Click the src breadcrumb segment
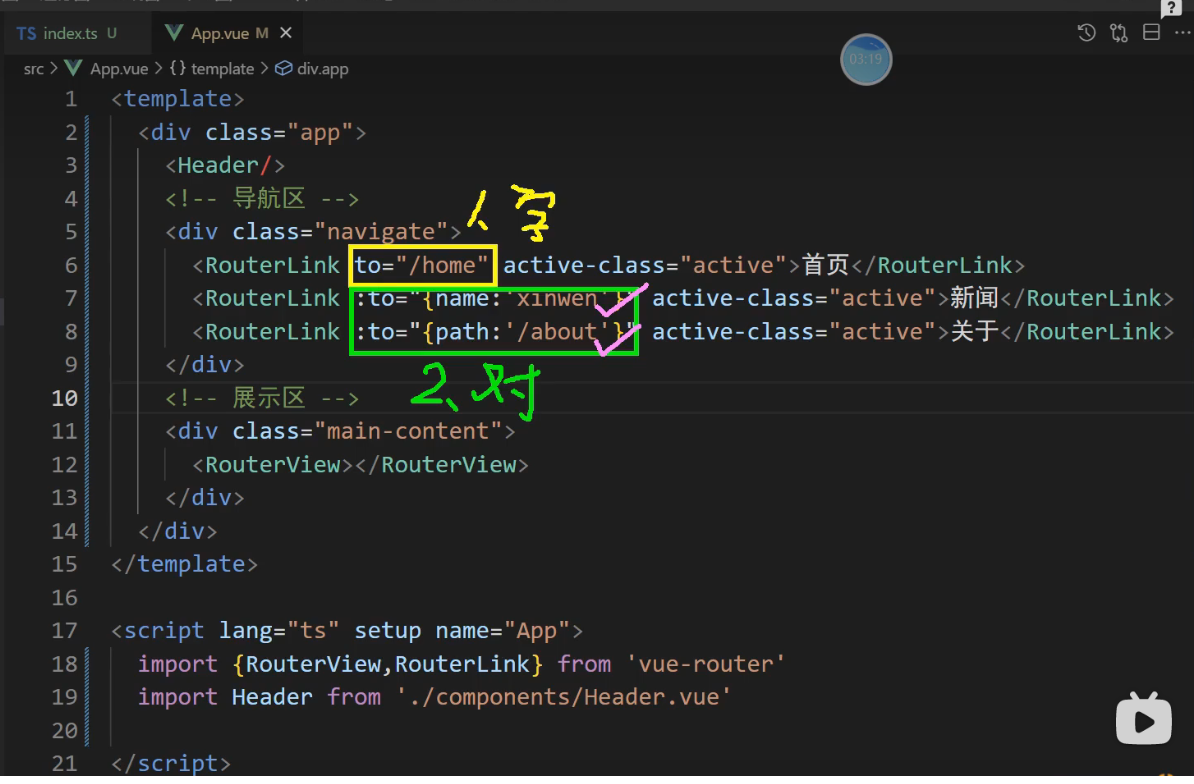1194x784 pixels. (34, 69)
